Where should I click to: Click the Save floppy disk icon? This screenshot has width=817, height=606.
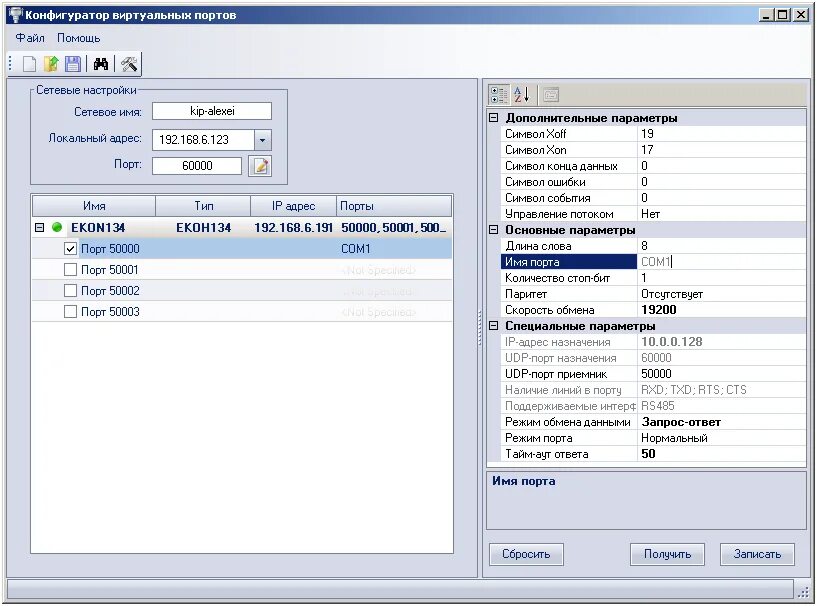pos(72,64)
